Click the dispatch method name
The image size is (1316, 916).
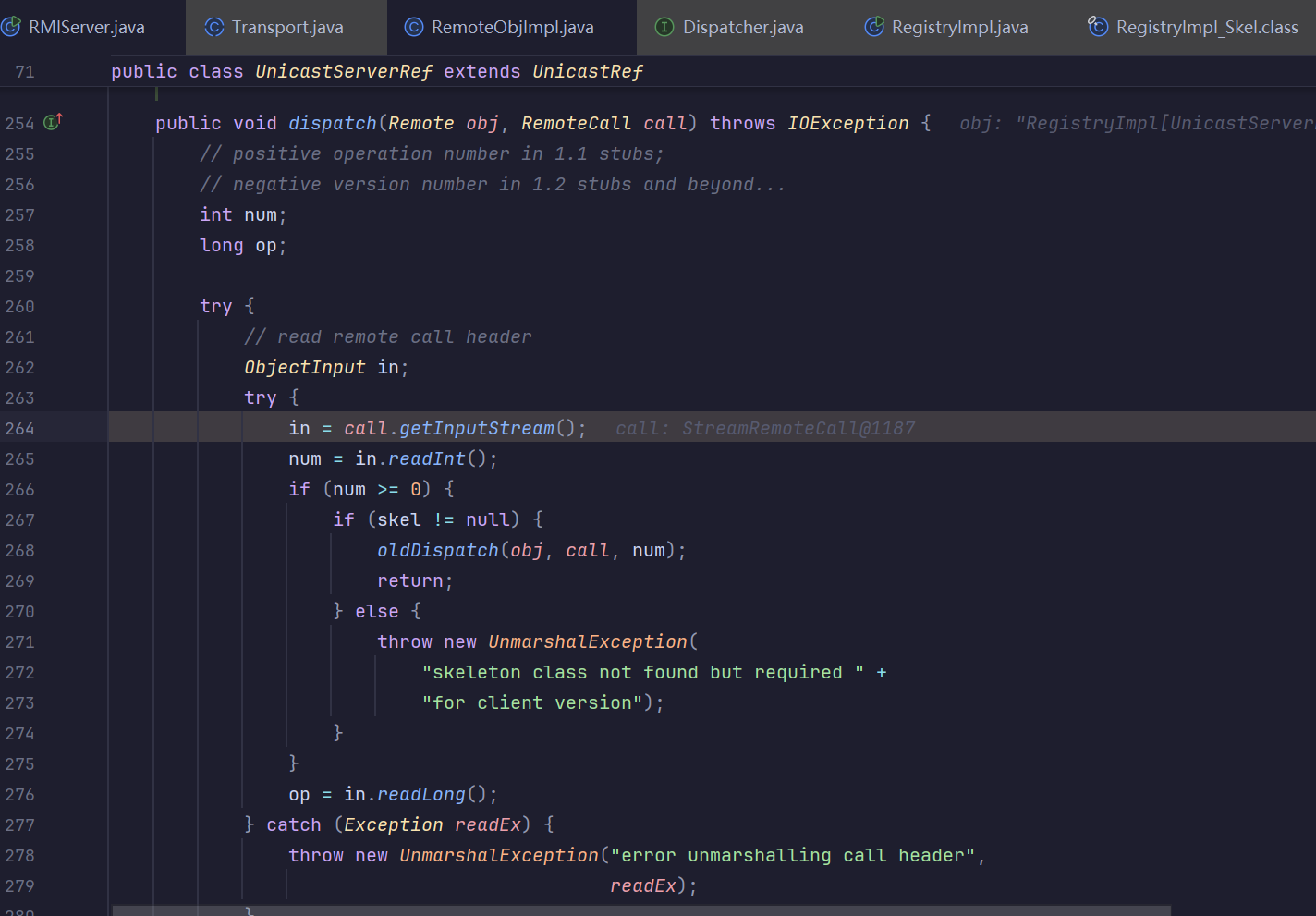(x=333, y=123)
